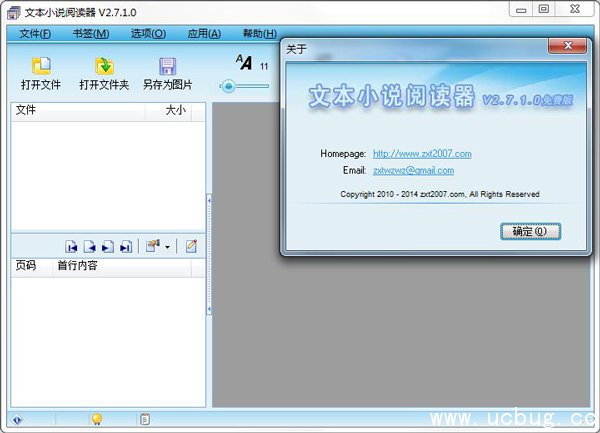Open the 书签(M) bookmarks menu
The height and width of the screenshot is (433, 600).
90,33
